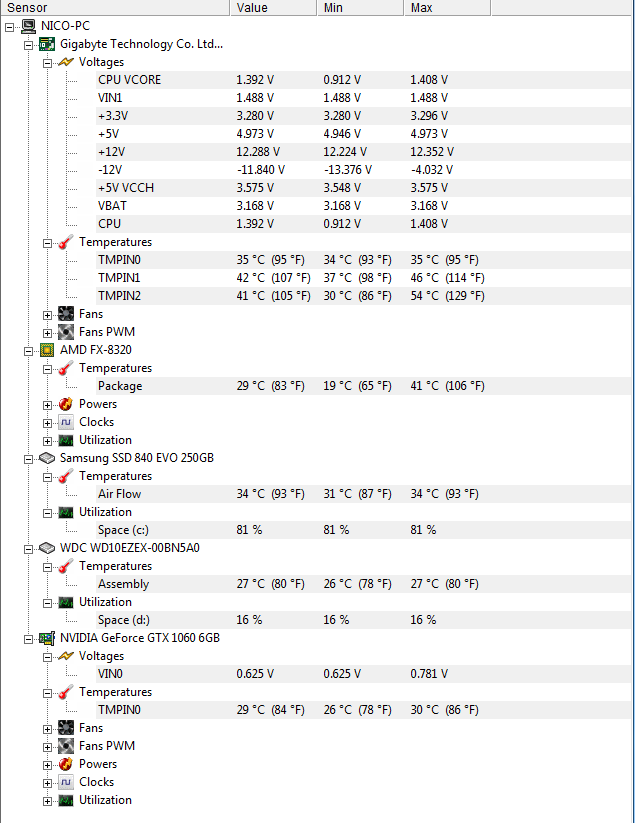Viewport: 635px width, 823px height.
Task: Select the TMPIN2 temperature row
Action: (363, 296)
